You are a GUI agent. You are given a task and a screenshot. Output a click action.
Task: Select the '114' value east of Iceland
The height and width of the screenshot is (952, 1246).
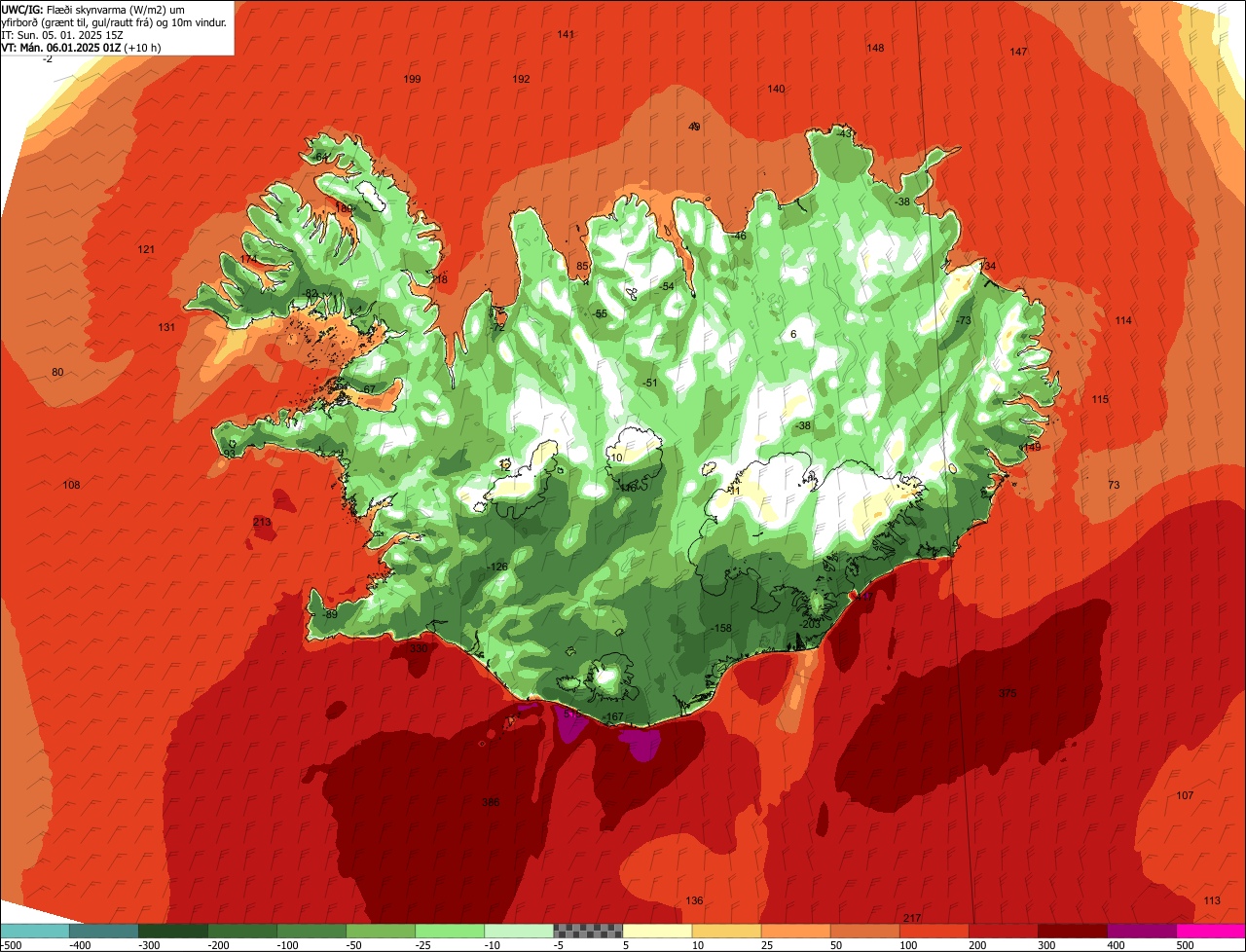1123,320
